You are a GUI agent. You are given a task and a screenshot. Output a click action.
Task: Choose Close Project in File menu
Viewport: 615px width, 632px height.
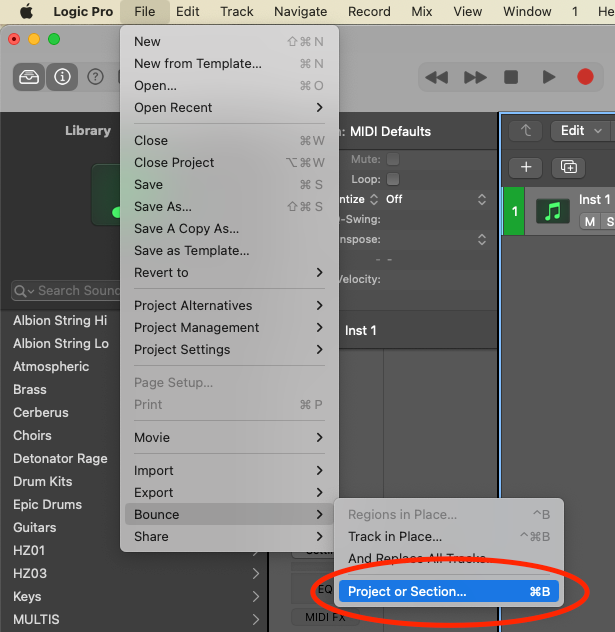(229, 162)
